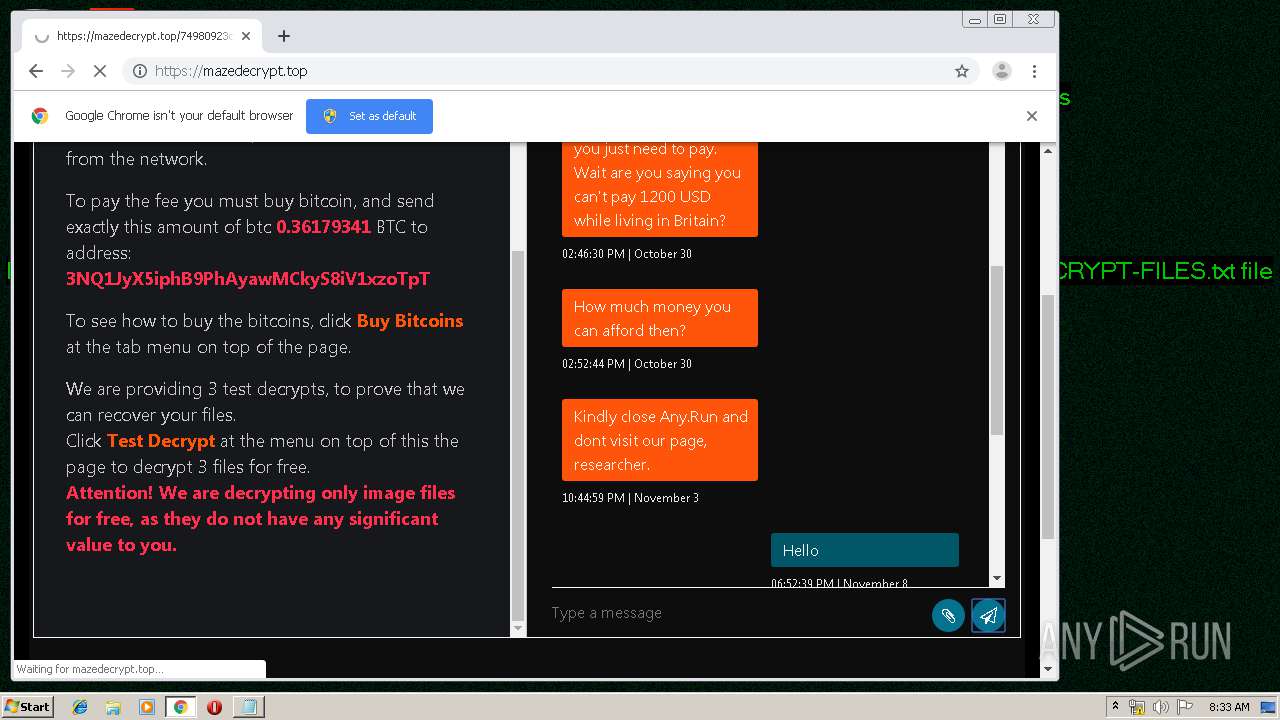Click the chat panel scrollbar thumb

(996, 350)
